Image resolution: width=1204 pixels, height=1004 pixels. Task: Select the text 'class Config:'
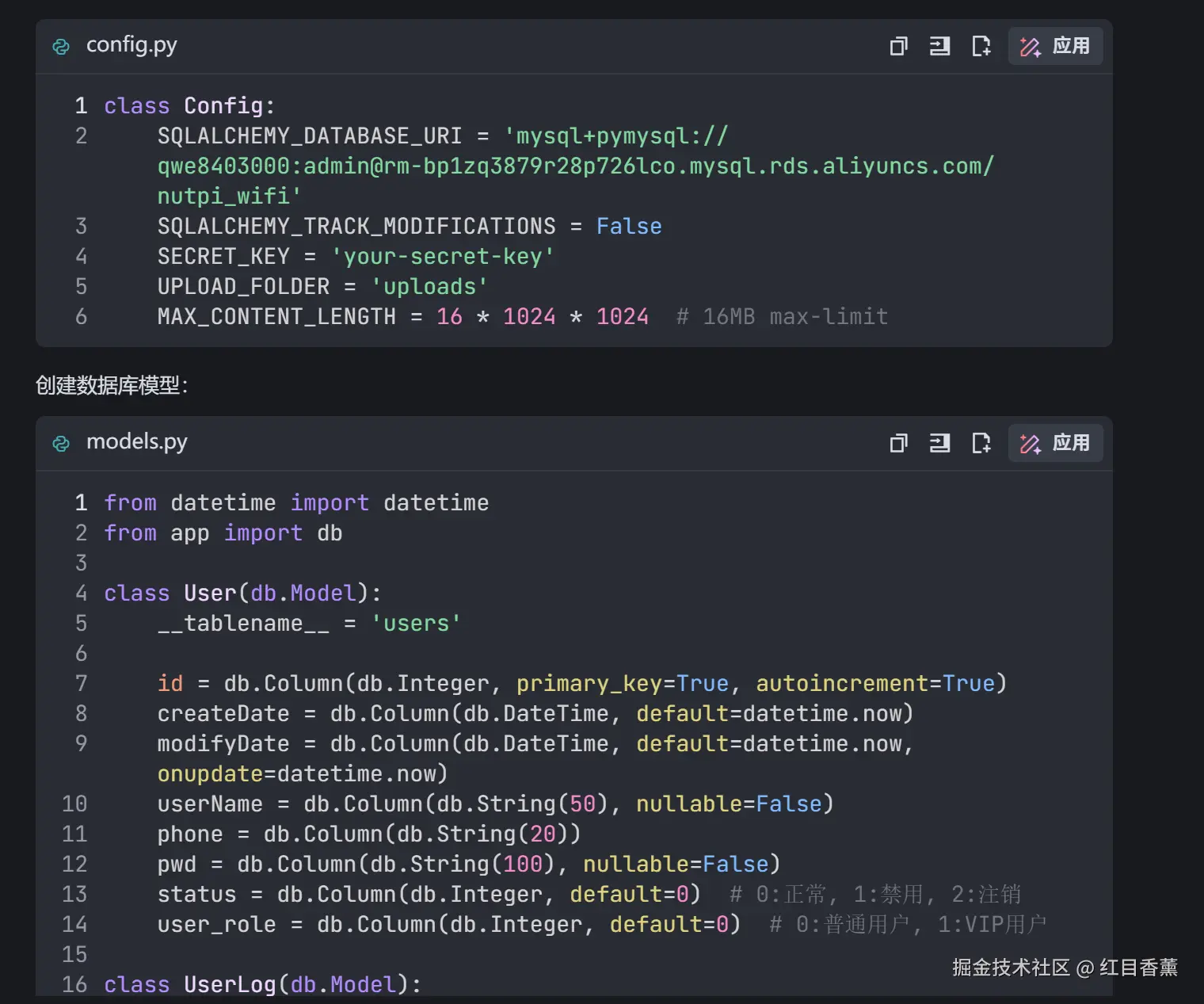pyautogui.click(x=189, y=105)
